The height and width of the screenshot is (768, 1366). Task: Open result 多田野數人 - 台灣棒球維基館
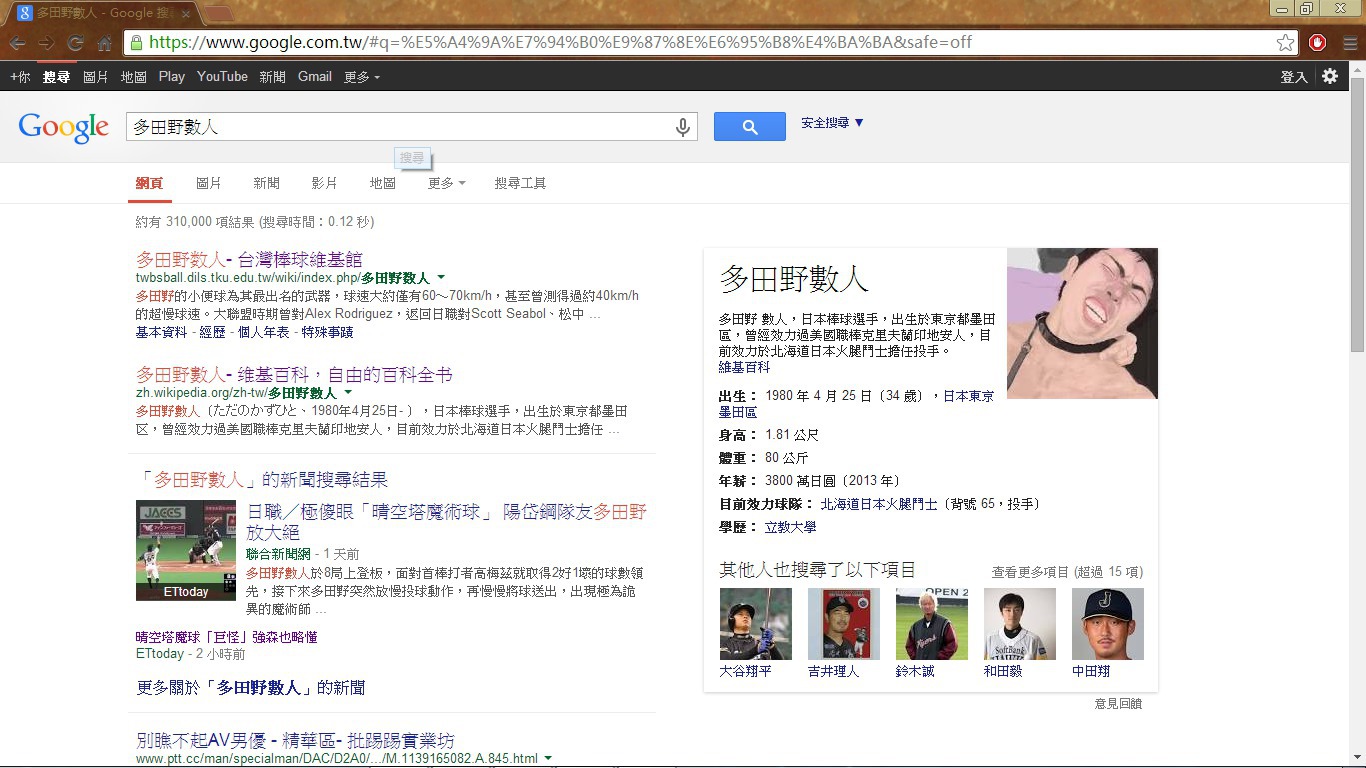click(x=249, y=259)
